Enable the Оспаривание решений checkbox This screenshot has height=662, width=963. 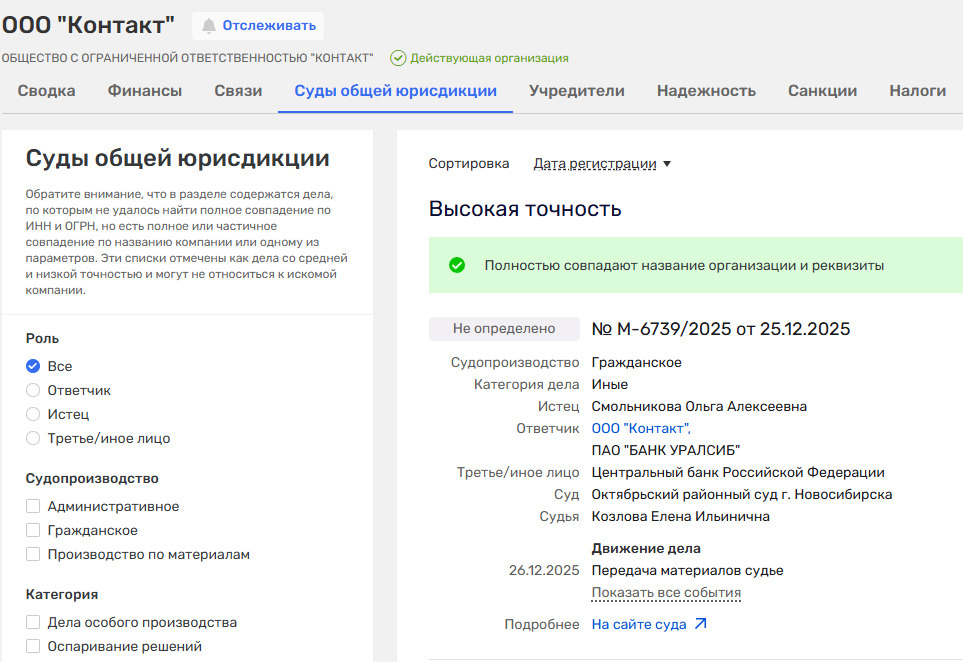[33, 646]
